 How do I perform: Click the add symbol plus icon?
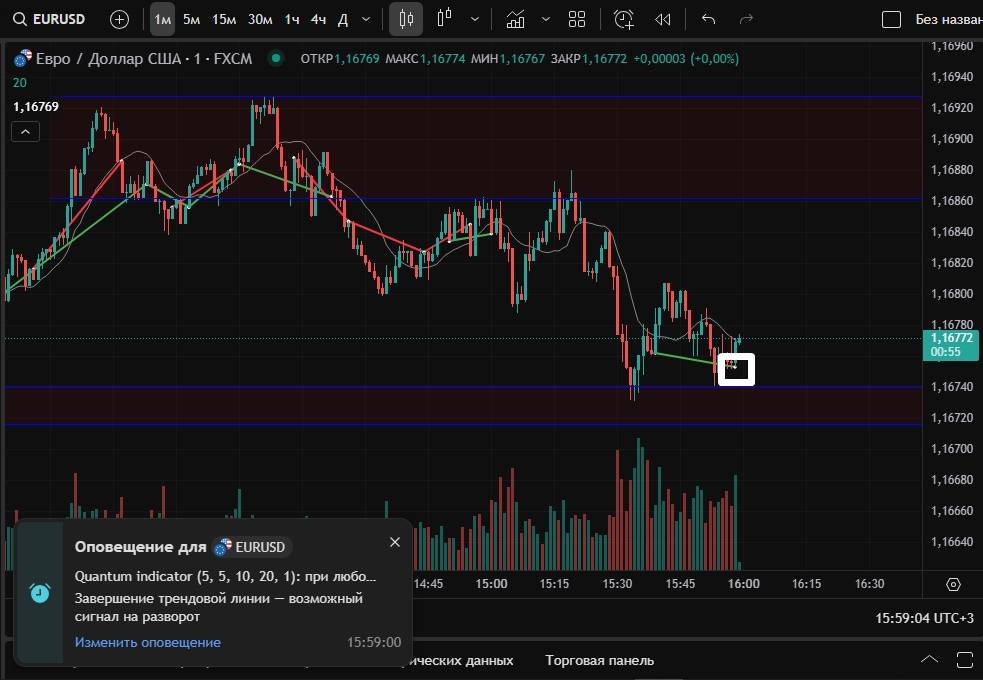tap(119, 19)
